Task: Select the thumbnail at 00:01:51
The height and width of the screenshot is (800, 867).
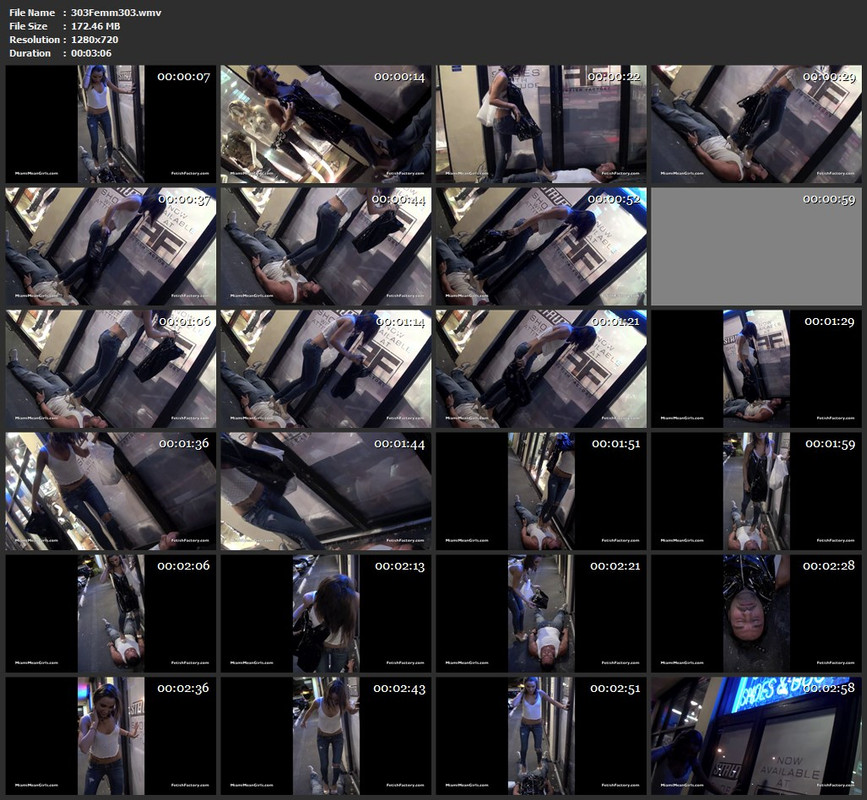Action: pyautogui.click(x=541, y=491)
